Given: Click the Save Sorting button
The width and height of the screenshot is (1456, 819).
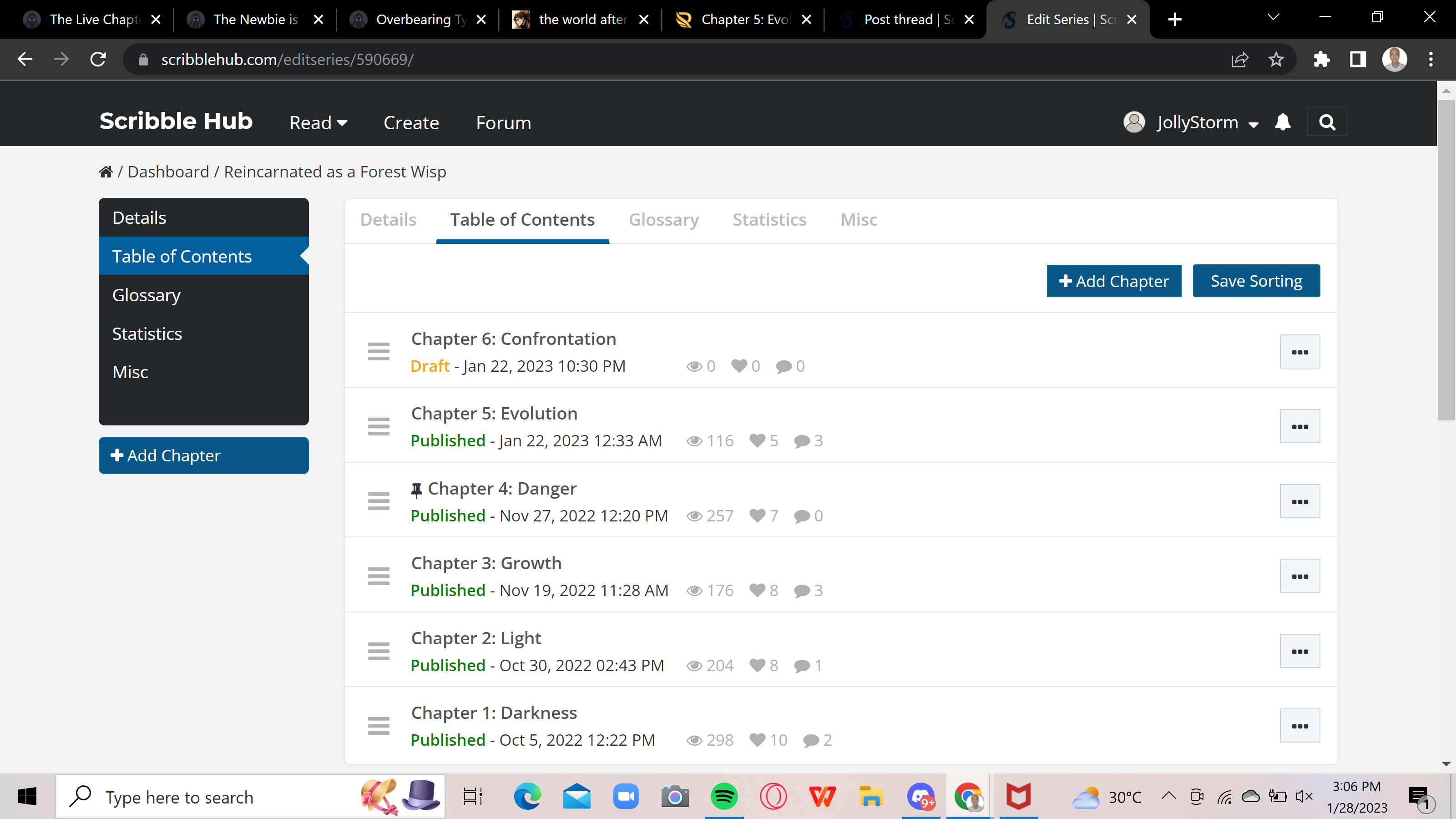Looking at the screenshot, I should coord(1256,281).
